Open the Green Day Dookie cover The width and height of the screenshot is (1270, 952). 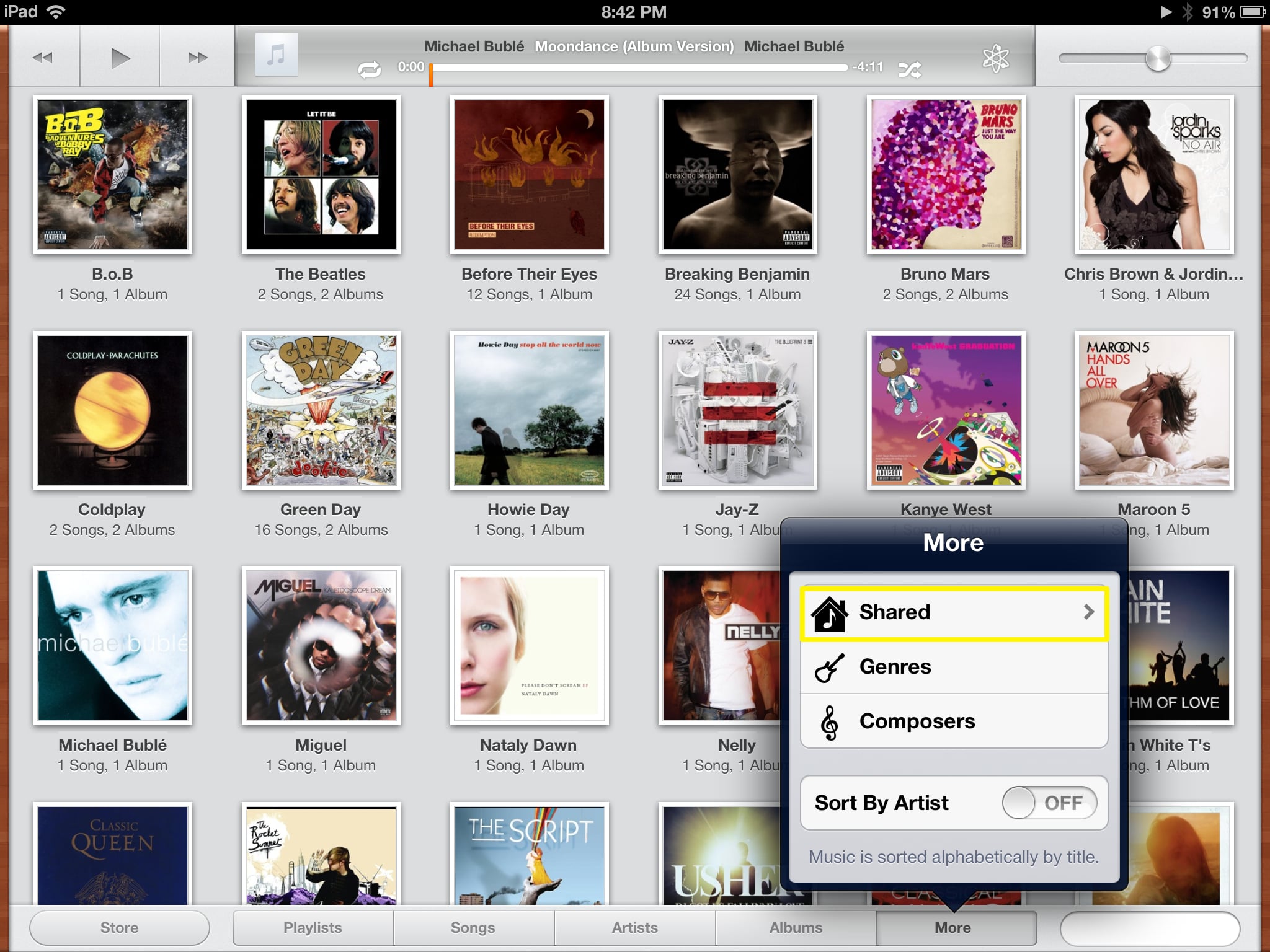(x=321, y=410)
